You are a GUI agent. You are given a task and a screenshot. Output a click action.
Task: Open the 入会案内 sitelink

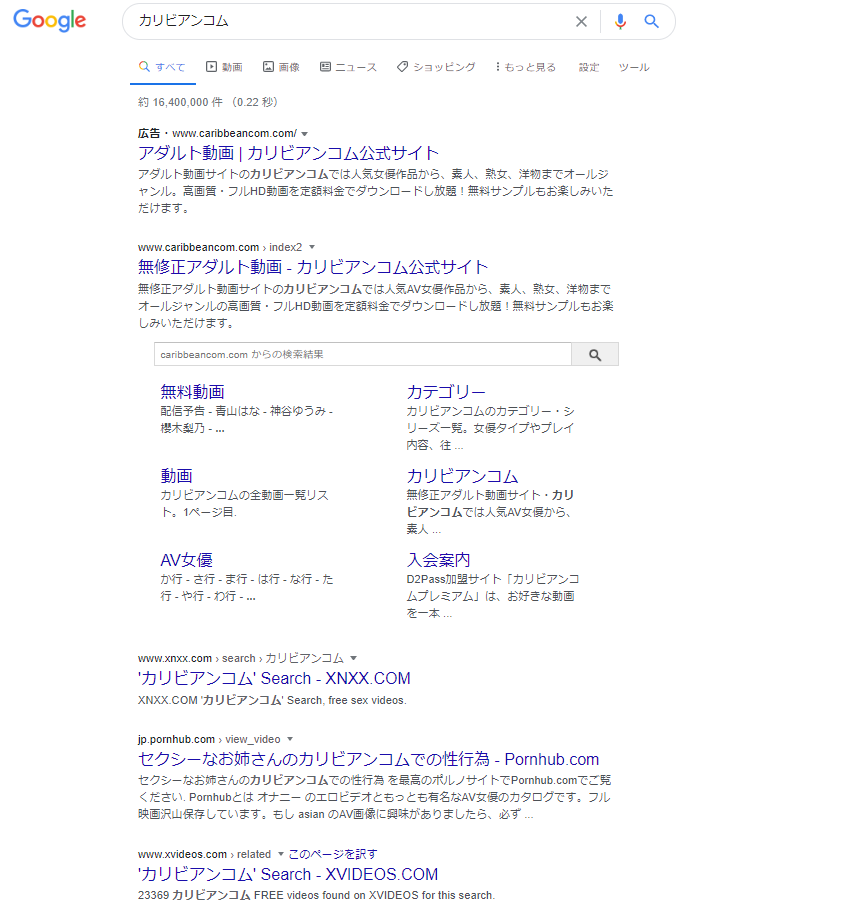coord(438,560)
